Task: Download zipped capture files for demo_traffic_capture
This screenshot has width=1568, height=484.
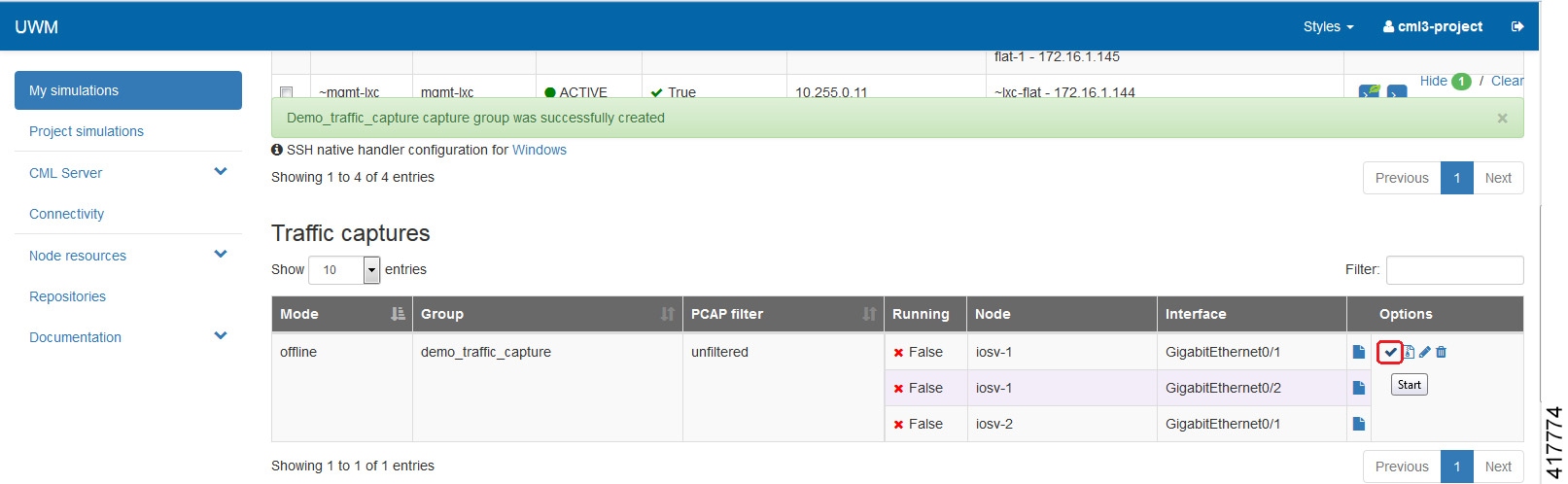Action: [1409, 352]
